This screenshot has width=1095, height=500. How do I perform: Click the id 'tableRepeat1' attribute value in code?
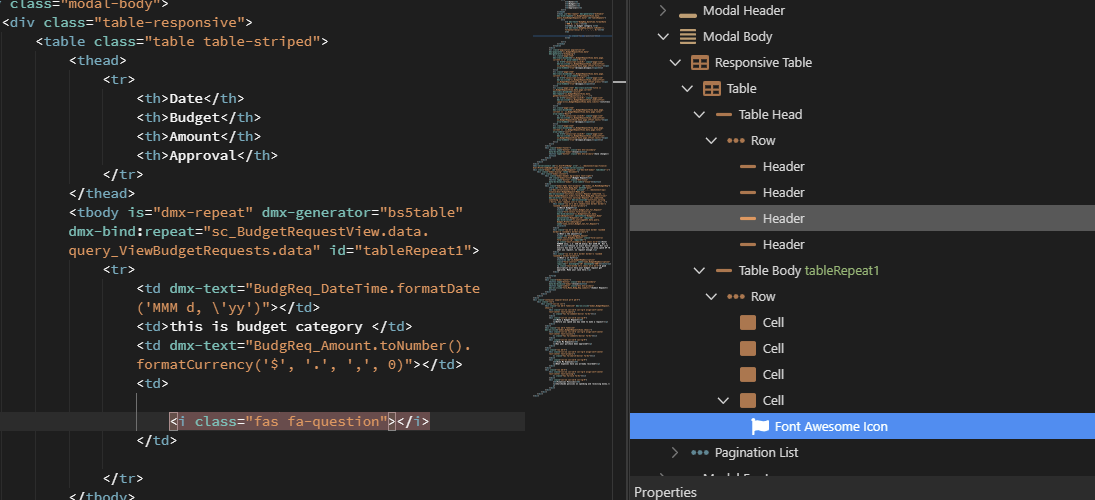(x=413, y=250)
